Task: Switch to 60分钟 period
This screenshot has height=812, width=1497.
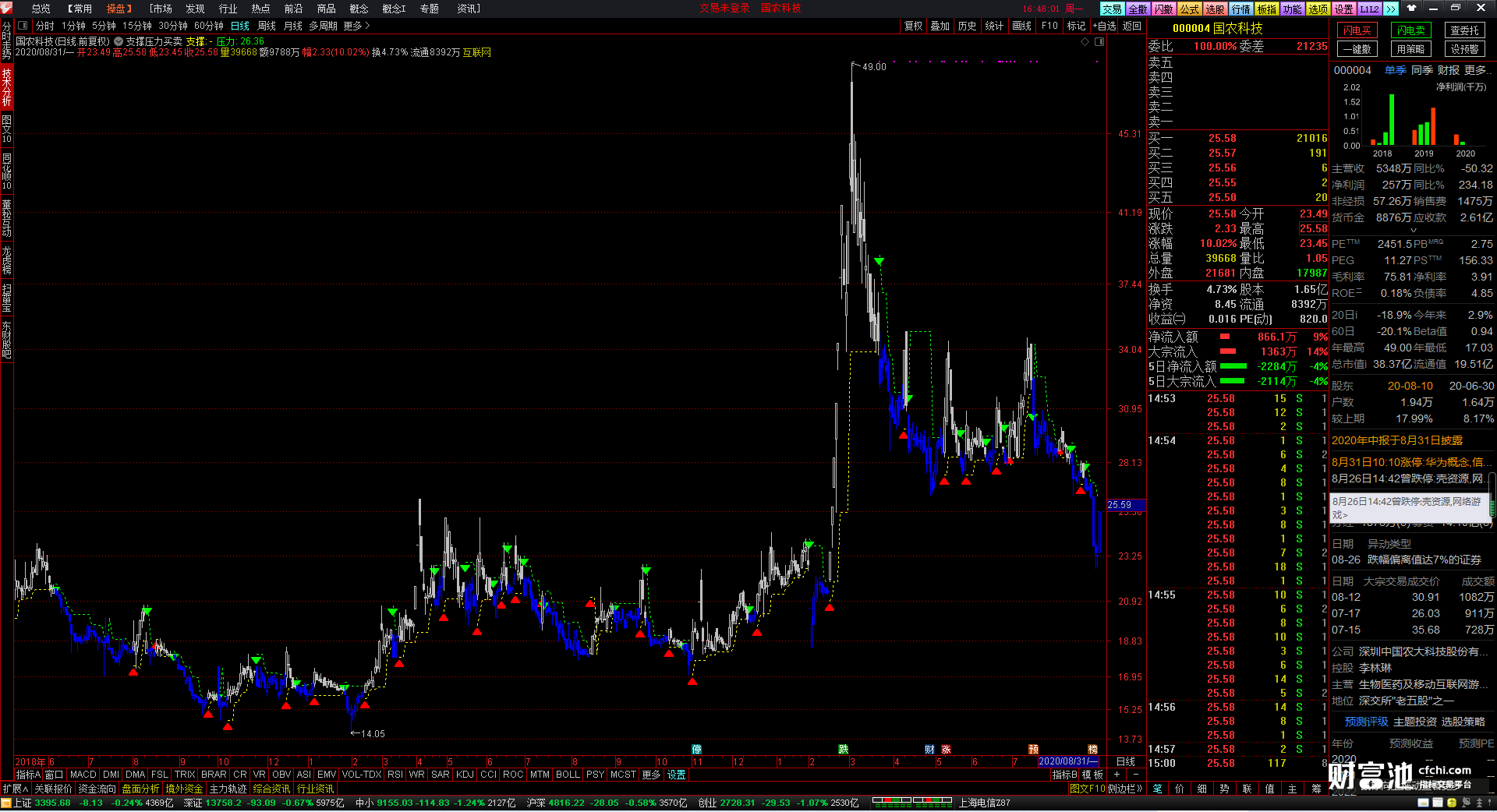Action: 208,26
